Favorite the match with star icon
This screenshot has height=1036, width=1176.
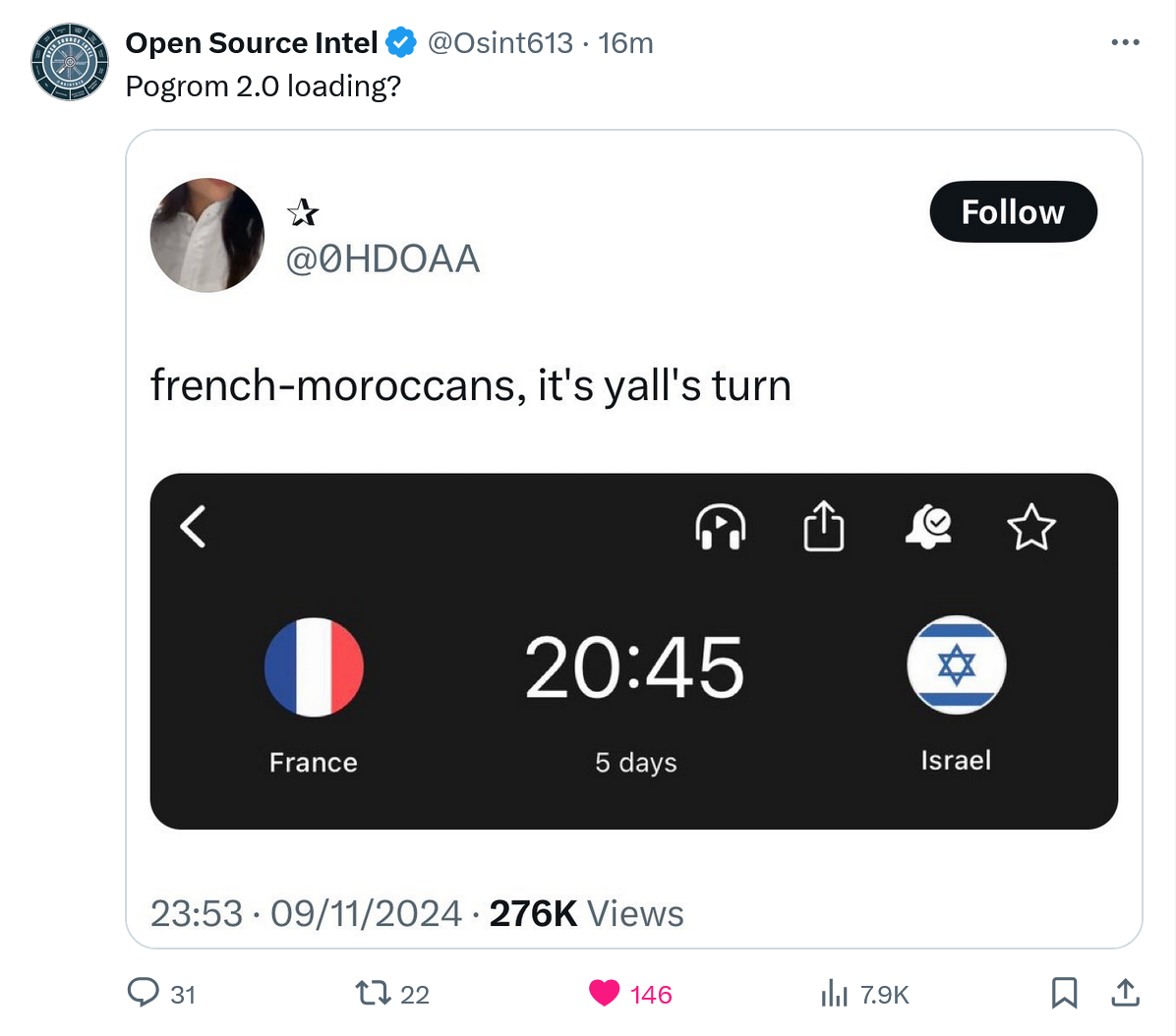pyautogui.click(x=1031, y=527)
